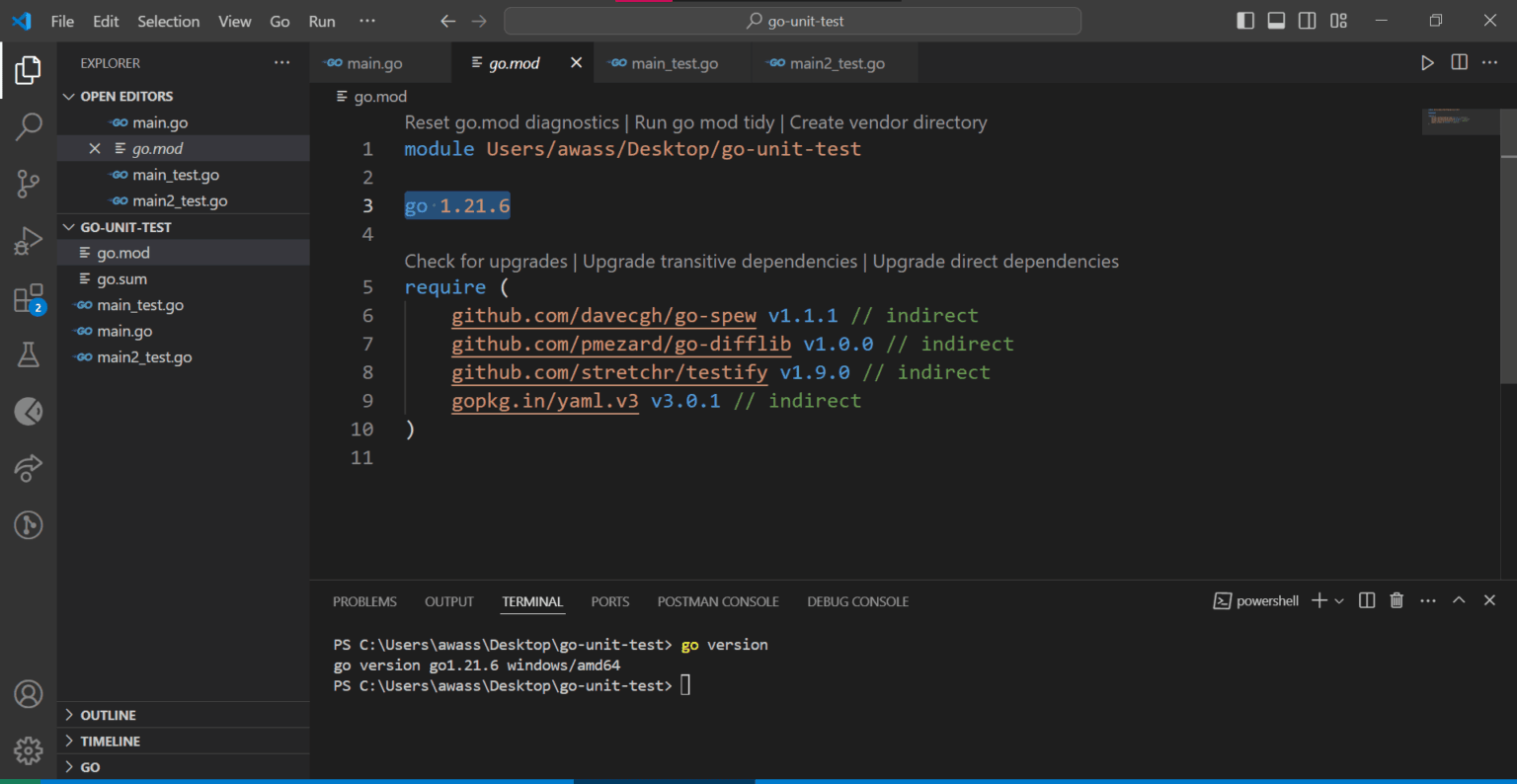Kill the terminal with trash icon

1397,600
